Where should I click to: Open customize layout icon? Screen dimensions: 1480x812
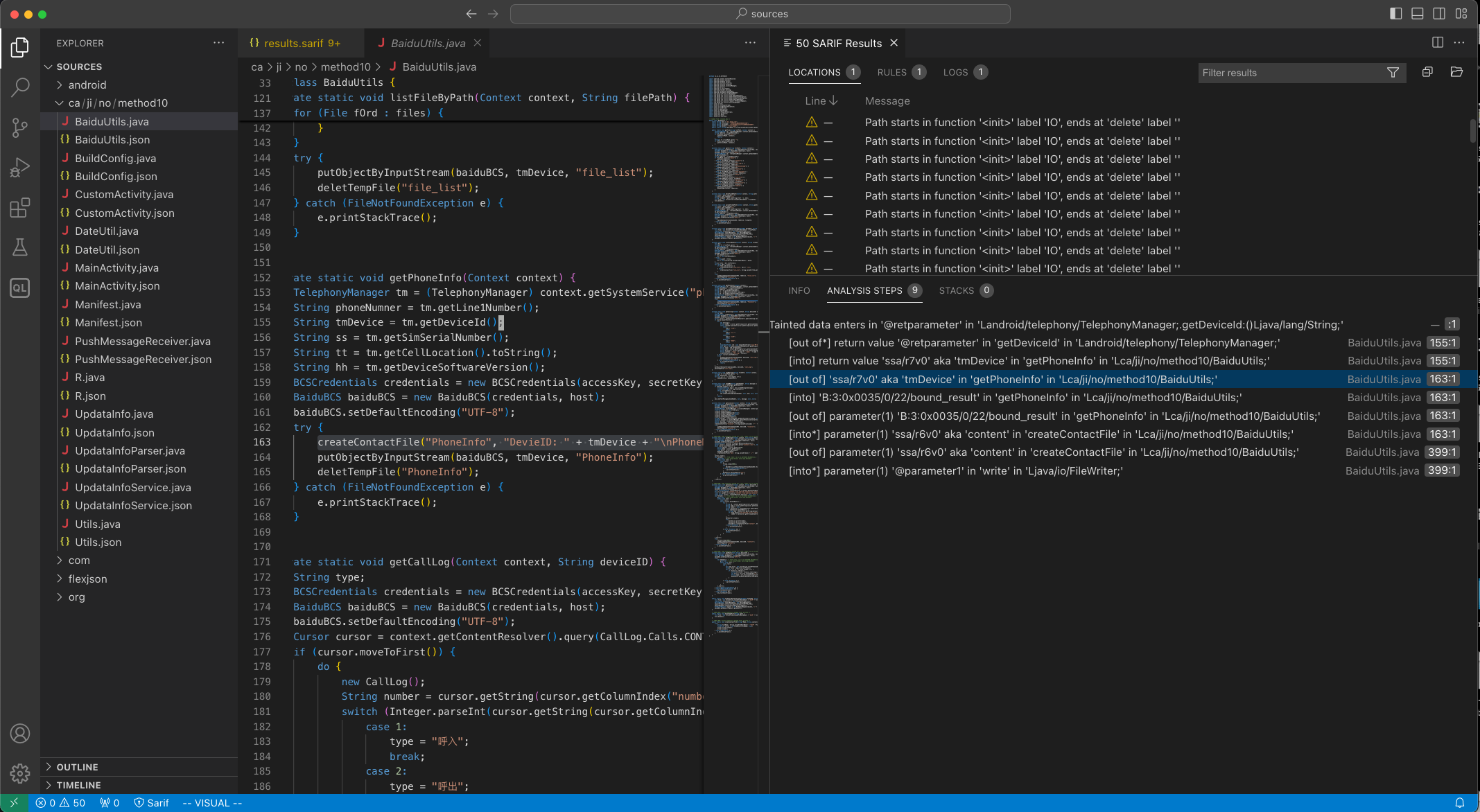click(1461, 14)
